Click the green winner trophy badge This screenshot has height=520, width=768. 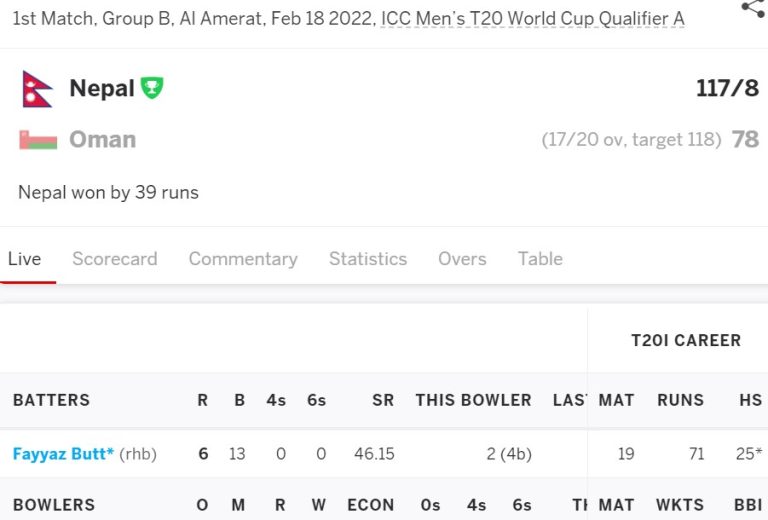(152, 88)
